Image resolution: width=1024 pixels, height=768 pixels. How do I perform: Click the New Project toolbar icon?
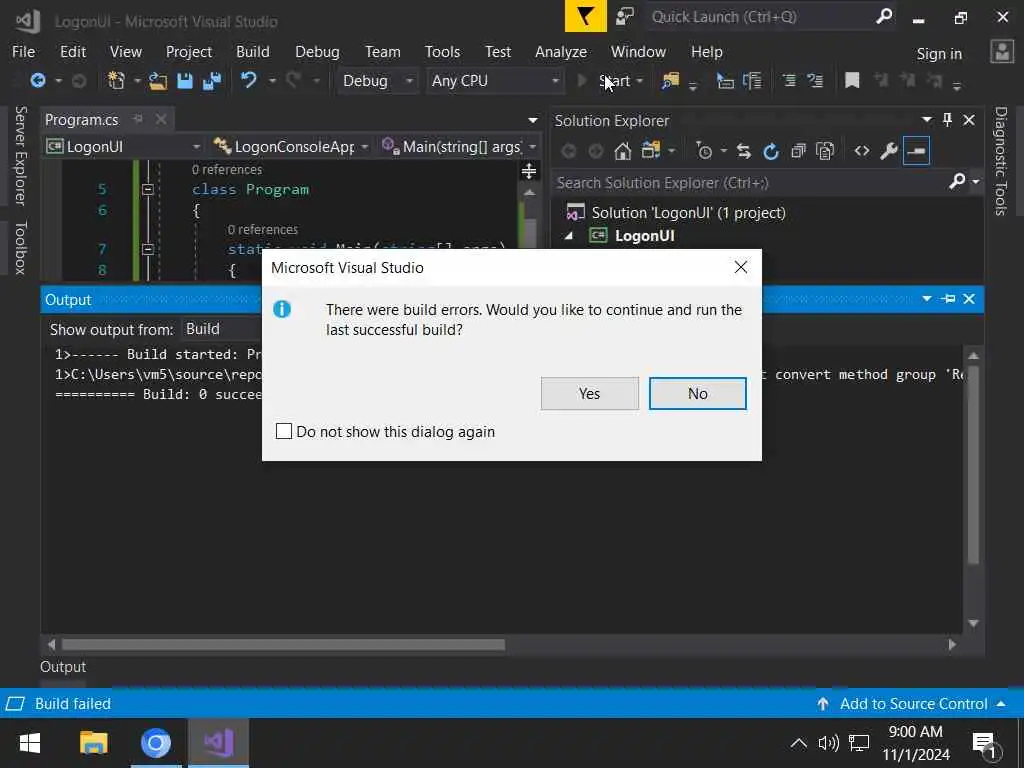click(116, 80)
